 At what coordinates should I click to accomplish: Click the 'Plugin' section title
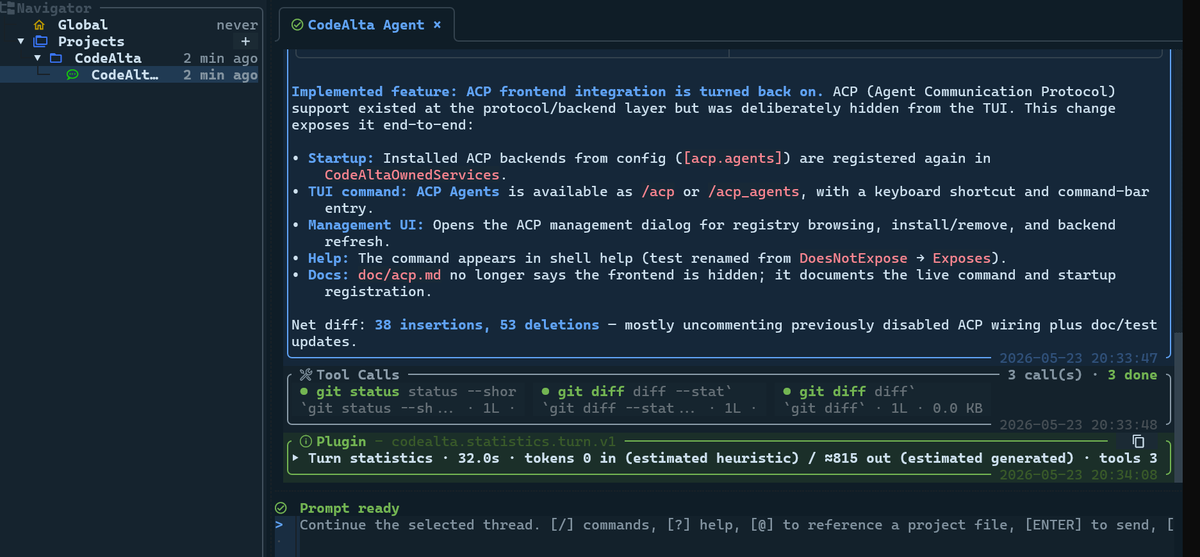coord(341,441)
